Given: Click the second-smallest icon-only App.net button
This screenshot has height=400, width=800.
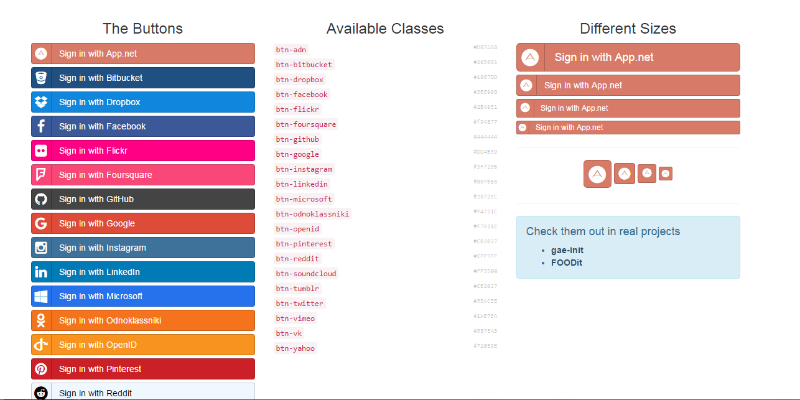Looking at the screenshot, I should pyautogui.click(x=647, y=173).
